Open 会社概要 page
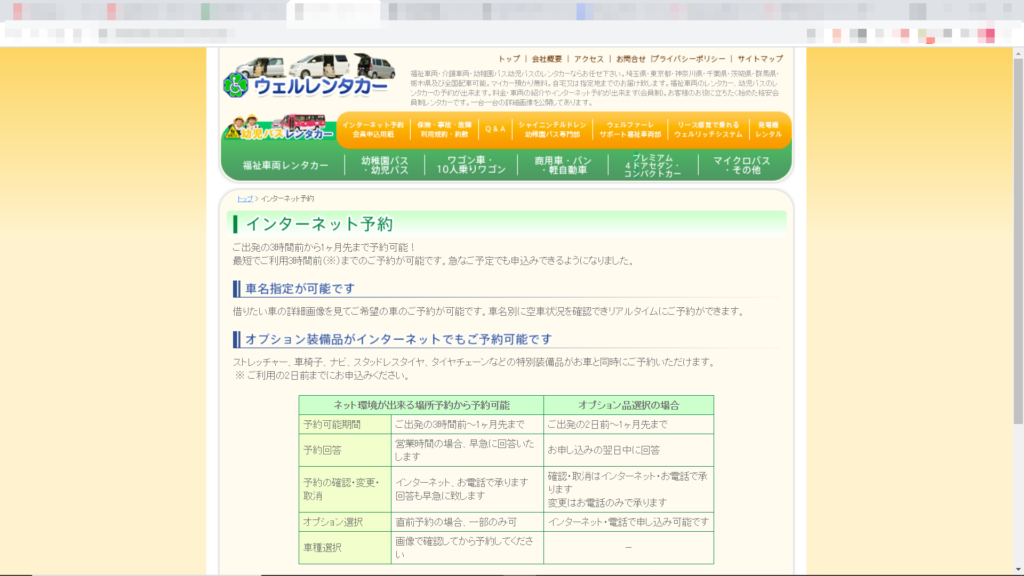The width and height of the screenshot is (1024, 576). (548, 59)
